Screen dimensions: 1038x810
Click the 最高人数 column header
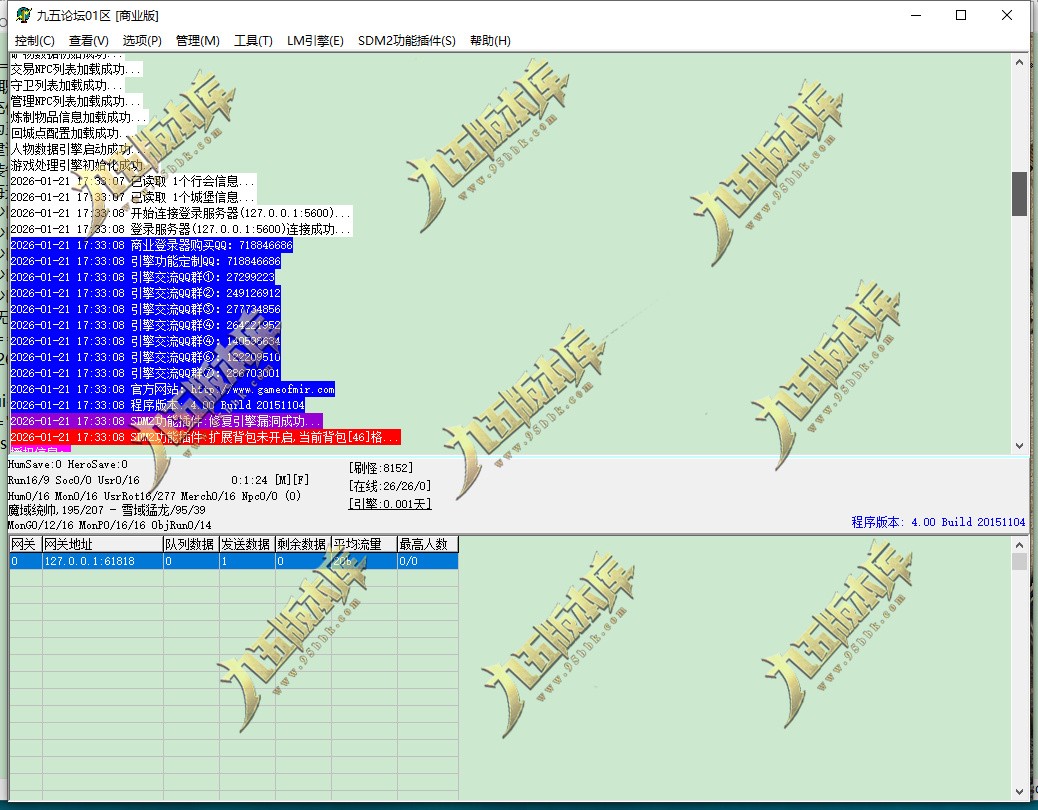427,545
